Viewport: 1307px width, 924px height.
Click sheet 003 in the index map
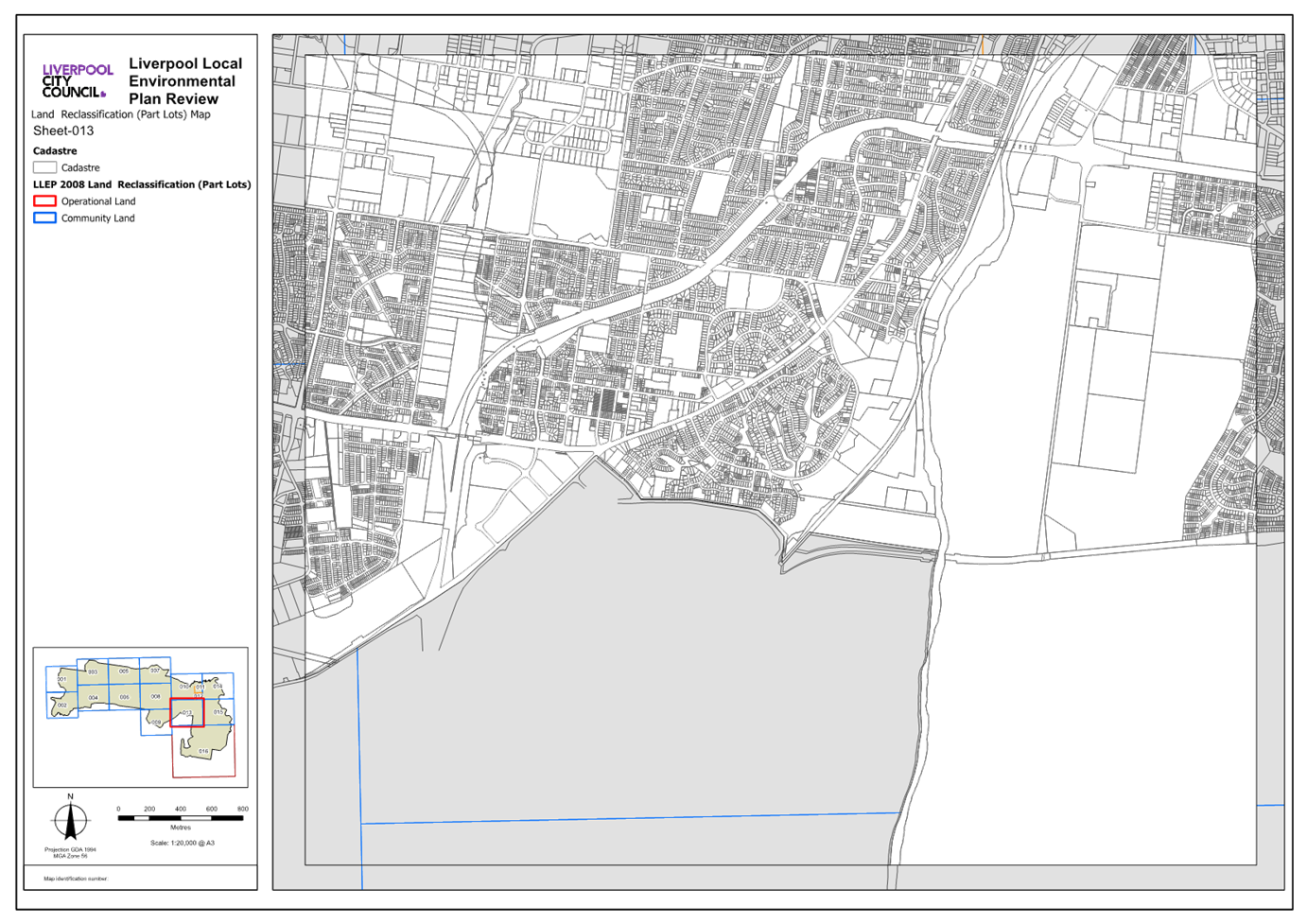(93, 671)
